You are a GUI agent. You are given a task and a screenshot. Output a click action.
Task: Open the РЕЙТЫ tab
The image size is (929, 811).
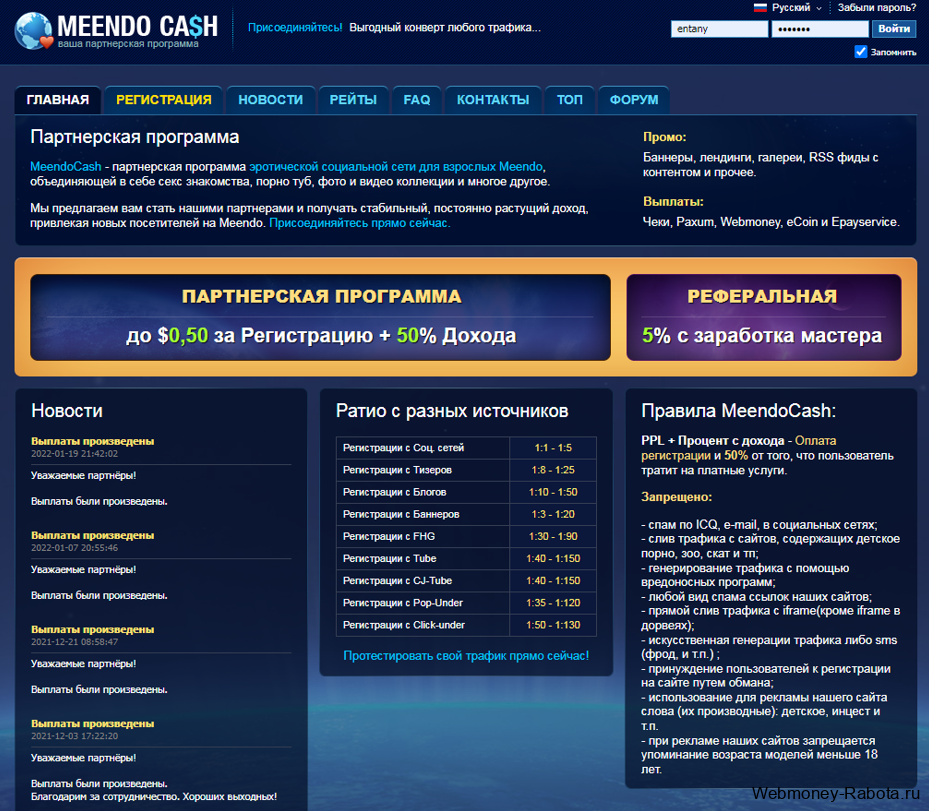(x=353, y=100)
